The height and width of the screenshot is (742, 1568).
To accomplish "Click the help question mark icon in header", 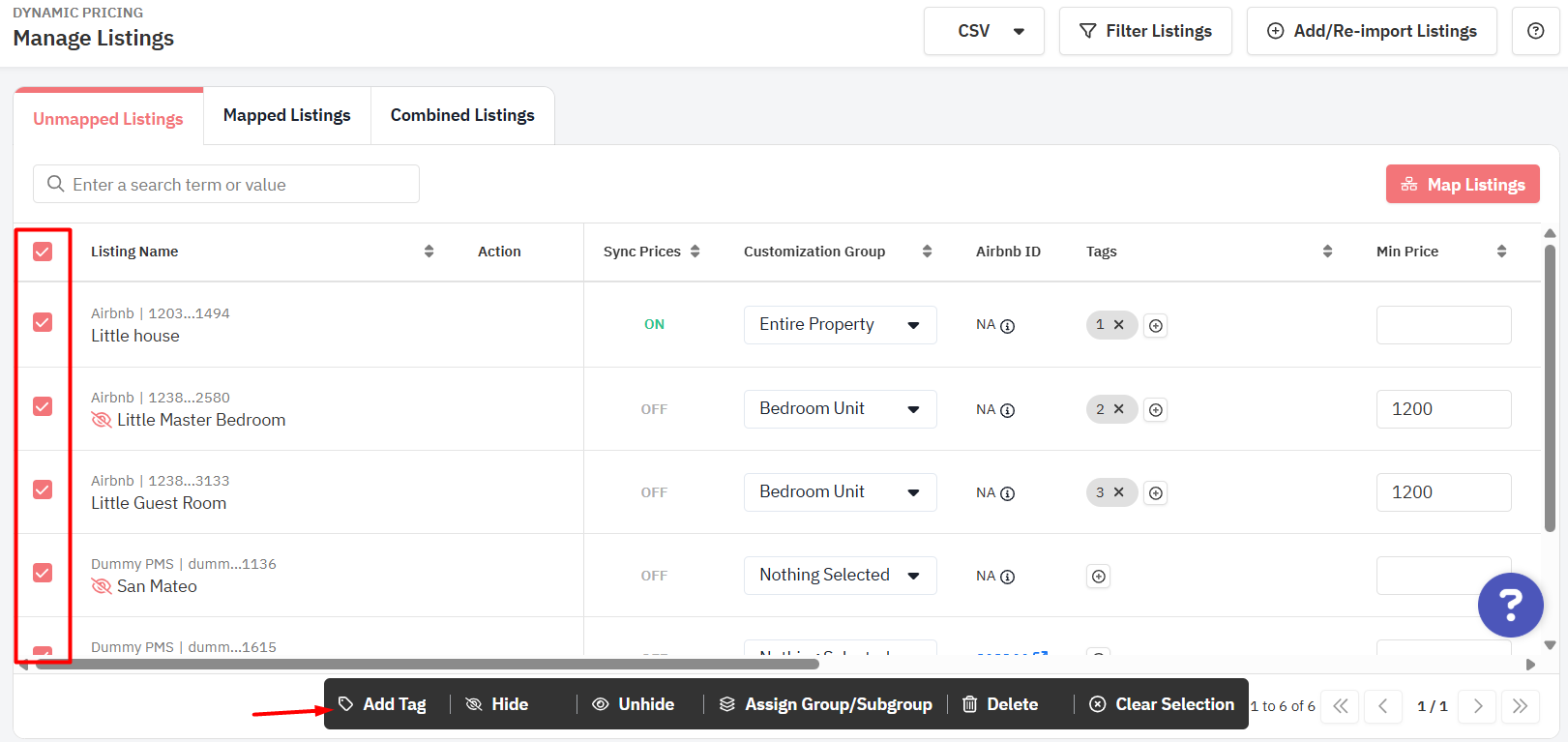I will [1535, 31].
